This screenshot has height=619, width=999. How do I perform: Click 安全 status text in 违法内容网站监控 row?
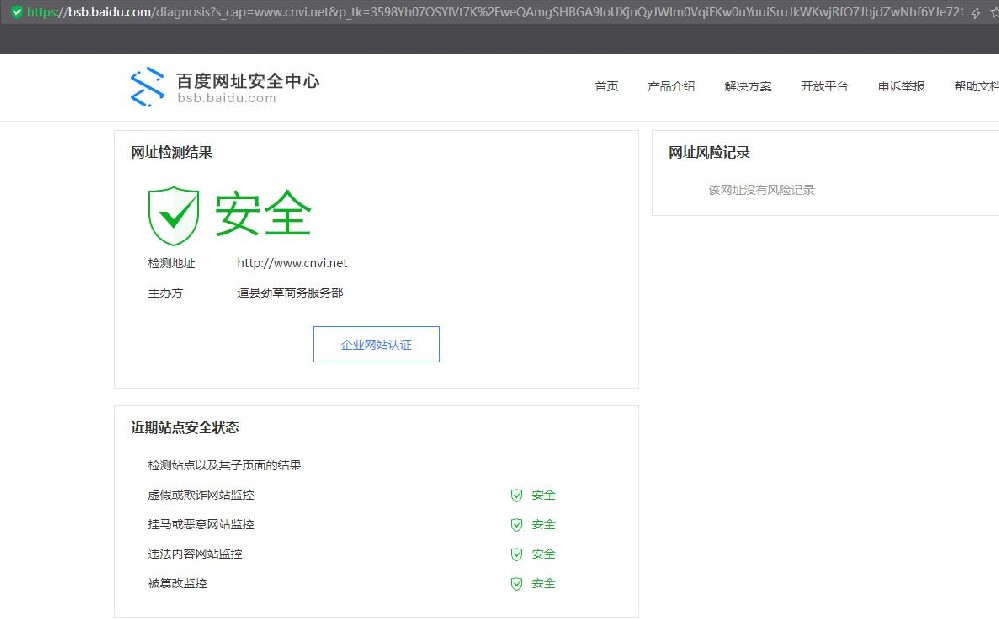pos(543,554)
